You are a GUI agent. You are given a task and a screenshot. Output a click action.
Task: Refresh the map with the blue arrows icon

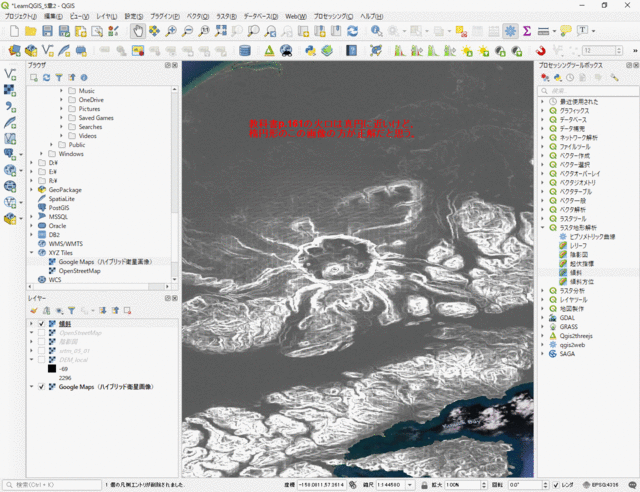pos(352,31)
